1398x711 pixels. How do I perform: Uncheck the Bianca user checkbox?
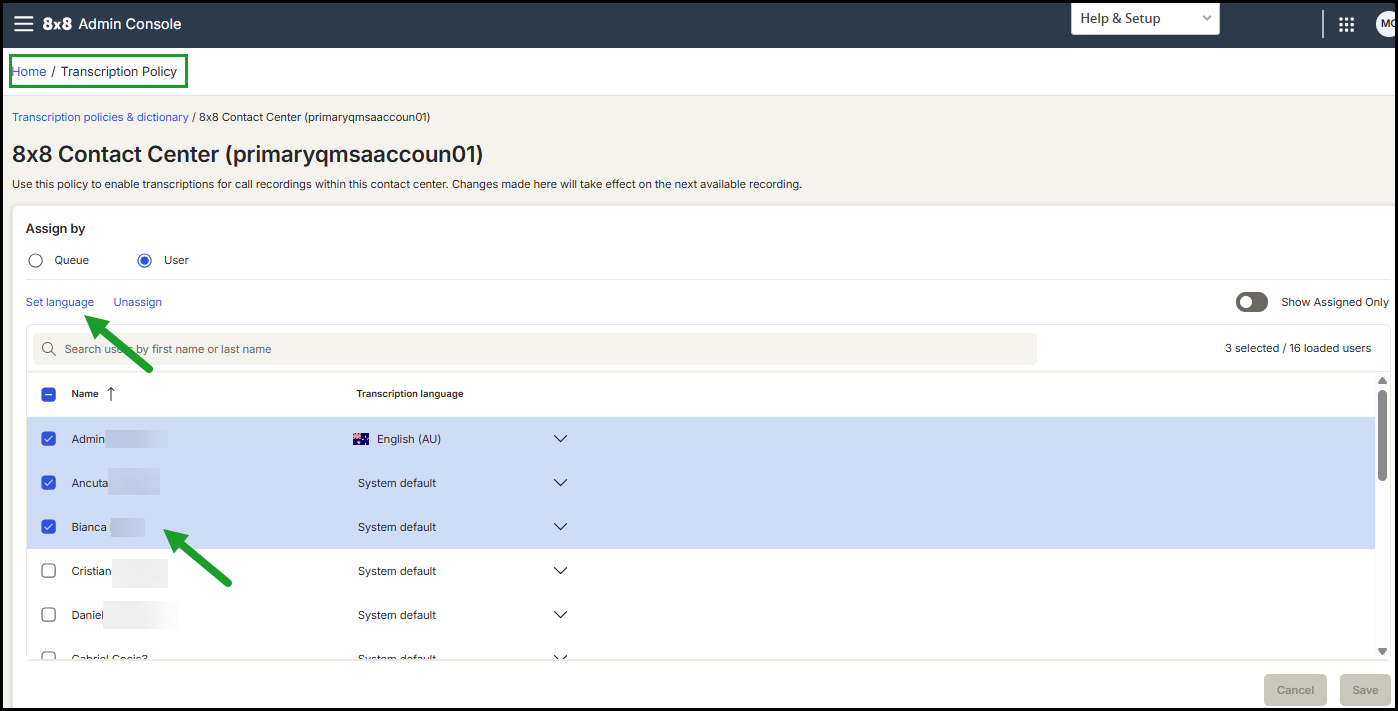coord(48,527)
